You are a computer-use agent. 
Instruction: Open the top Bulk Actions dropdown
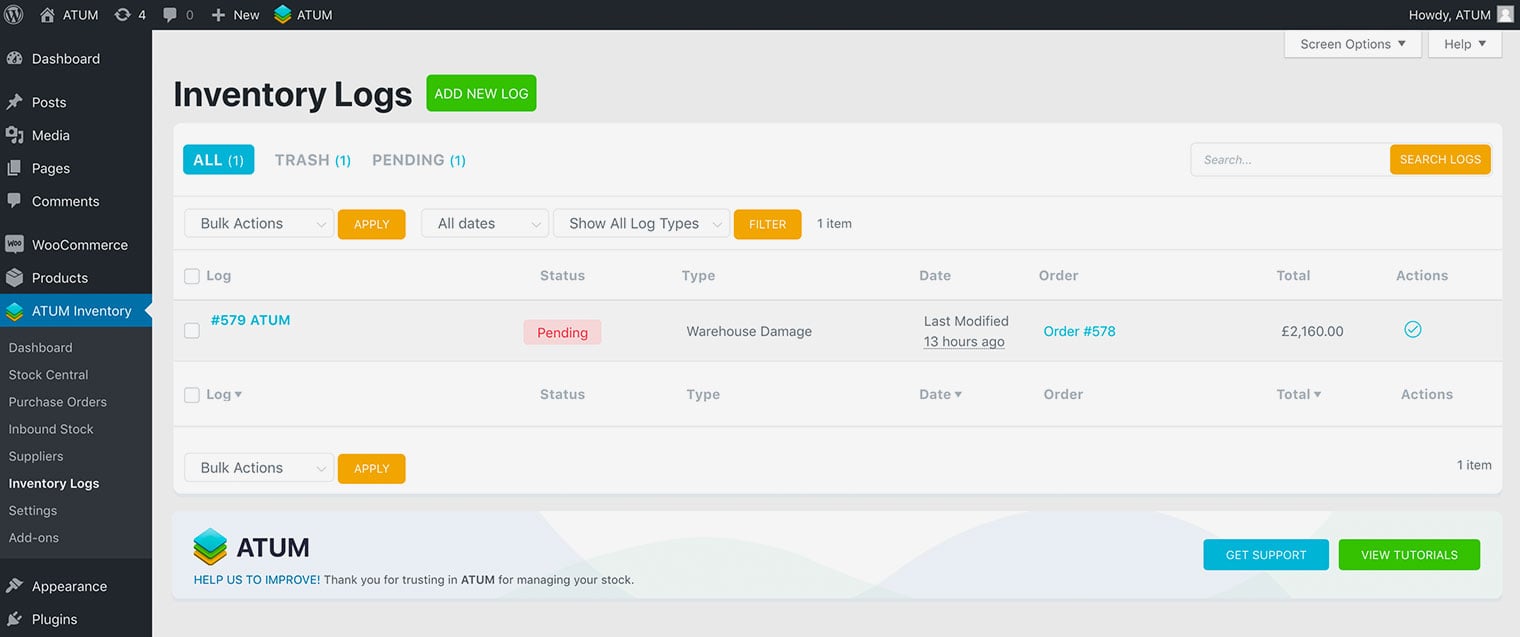coord(259,224)
